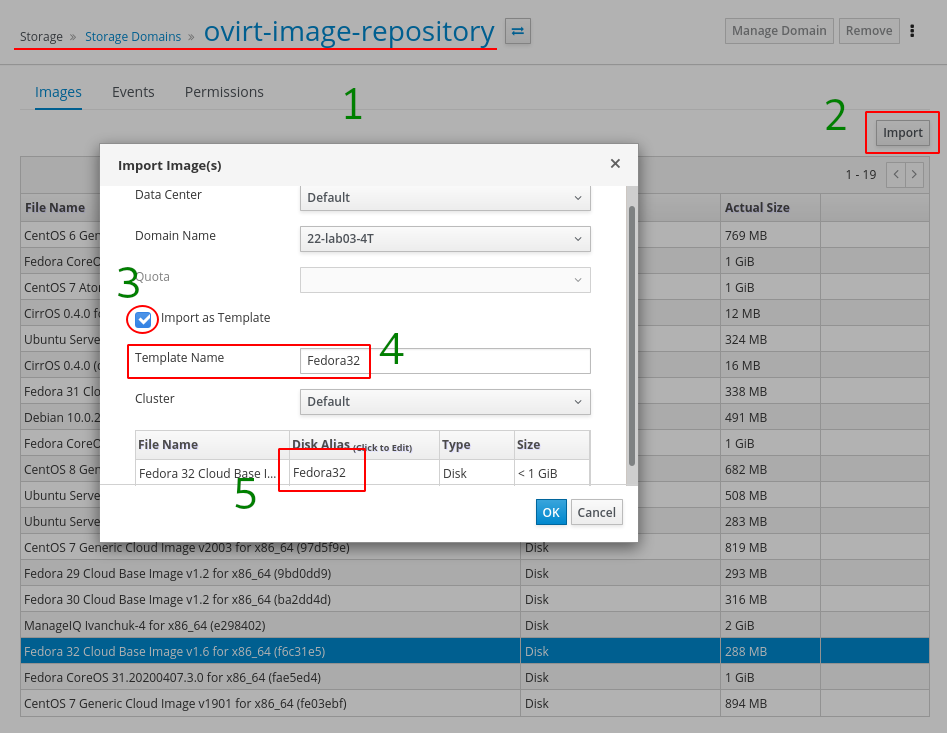Viewport: 947px width, 733px height.
Task: Close the Import Image(s) dialog
Action: pyautogui.click(x=615, y=164)
